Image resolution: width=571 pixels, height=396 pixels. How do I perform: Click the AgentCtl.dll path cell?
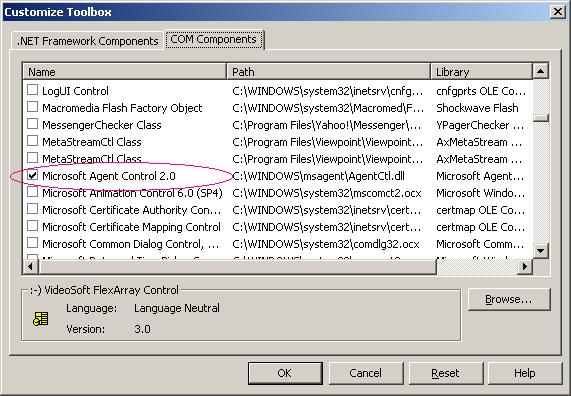click(318, 176)
